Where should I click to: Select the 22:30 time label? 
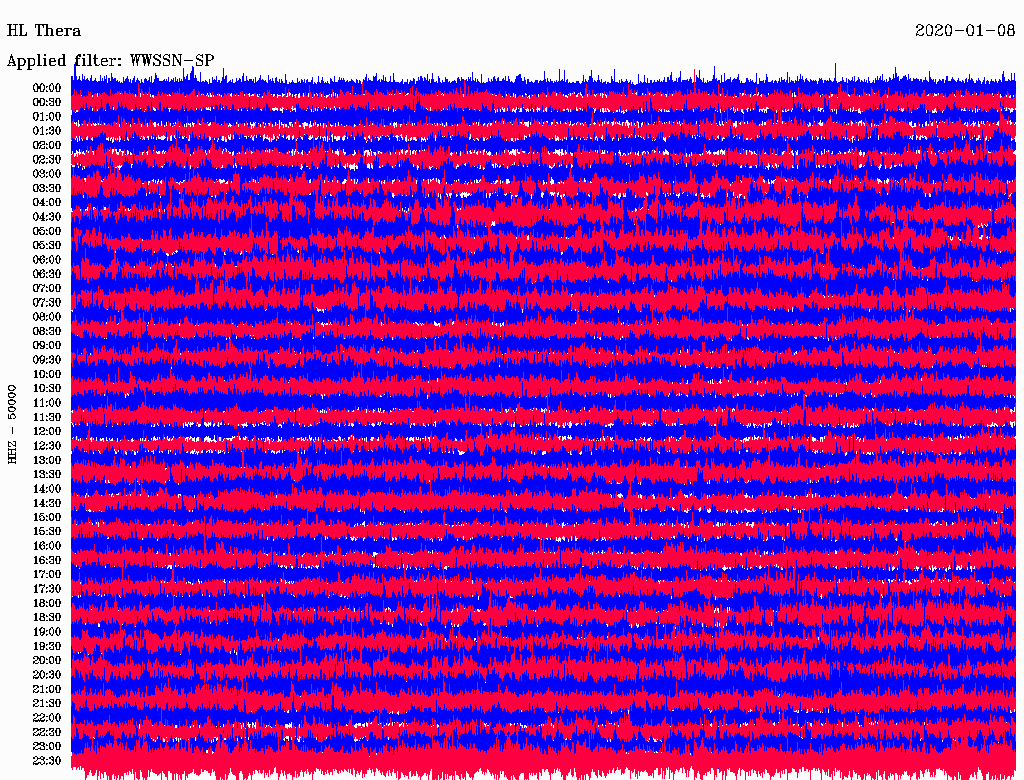pos(46,732)
